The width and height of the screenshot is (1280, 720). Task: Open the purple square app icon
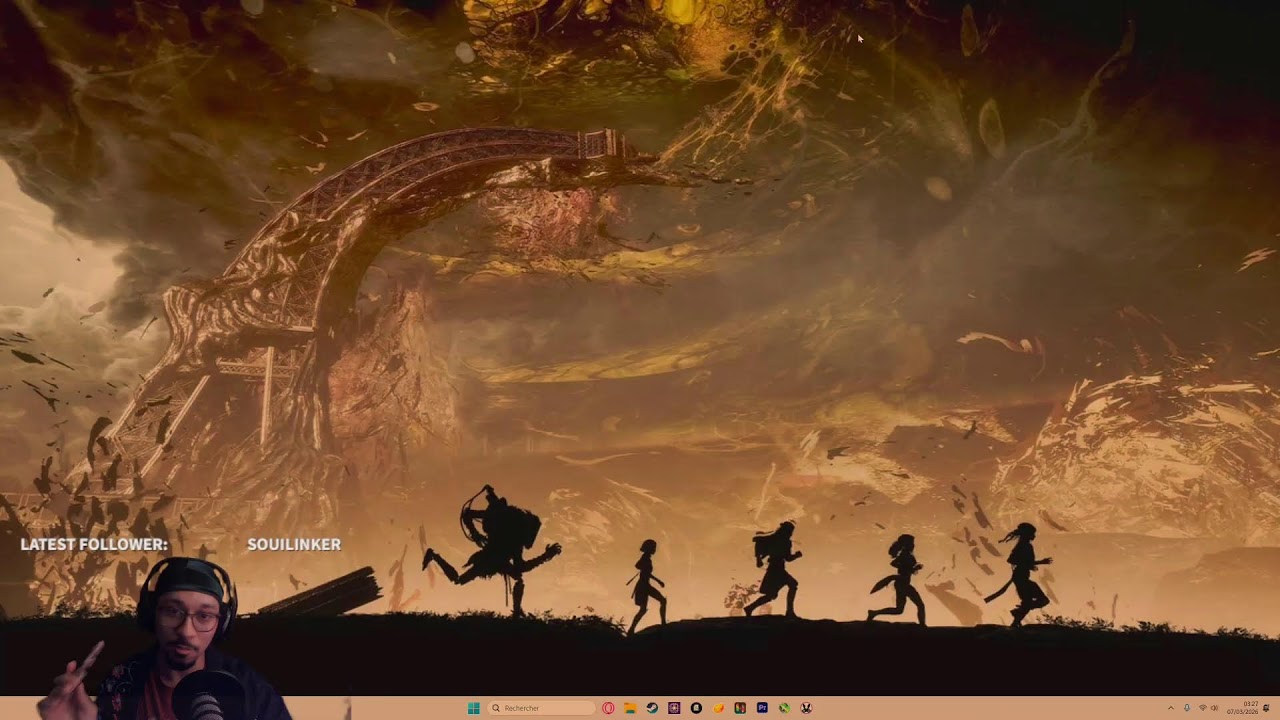click(674, 708)
